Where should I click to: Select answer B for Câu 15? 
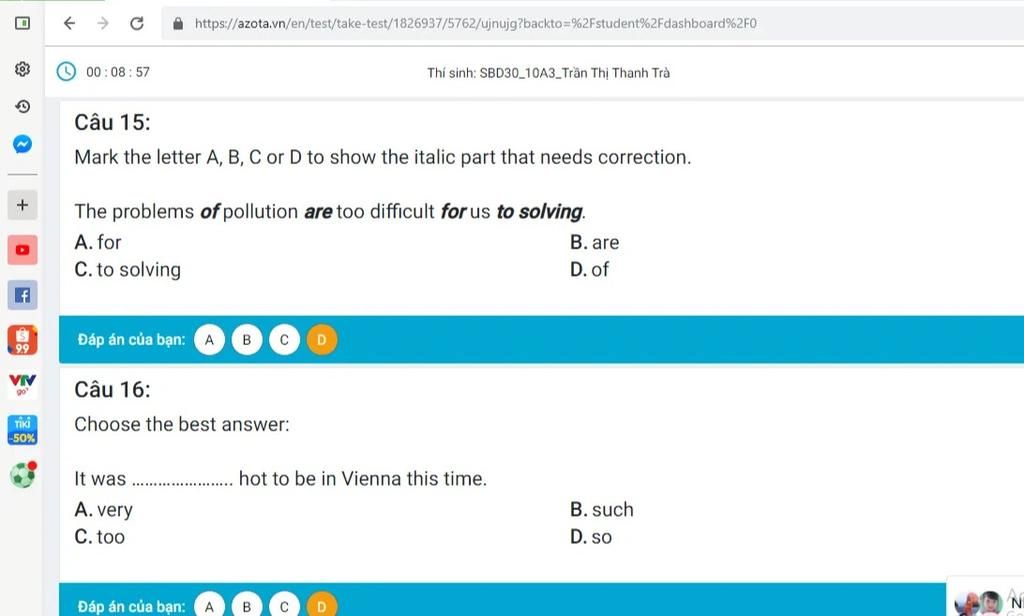point(247,340)
